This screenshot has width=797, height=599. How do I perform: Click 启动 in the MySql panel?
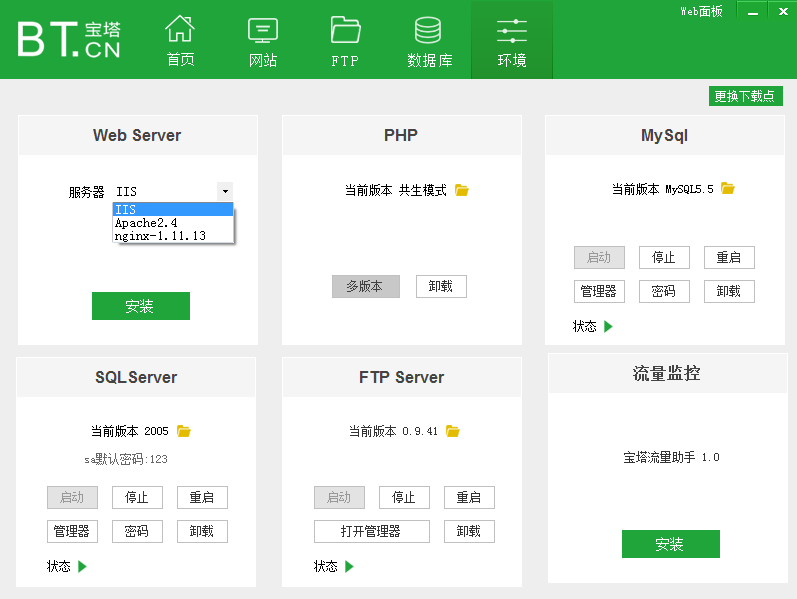[x=599, y=257]
